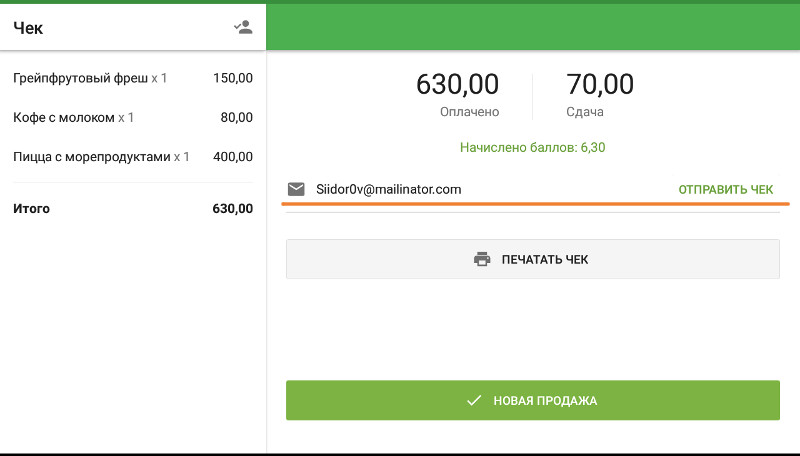Click the 400,00 price in the receipt
The width and height of the screenshot is (800, 456).
point(233,156)
